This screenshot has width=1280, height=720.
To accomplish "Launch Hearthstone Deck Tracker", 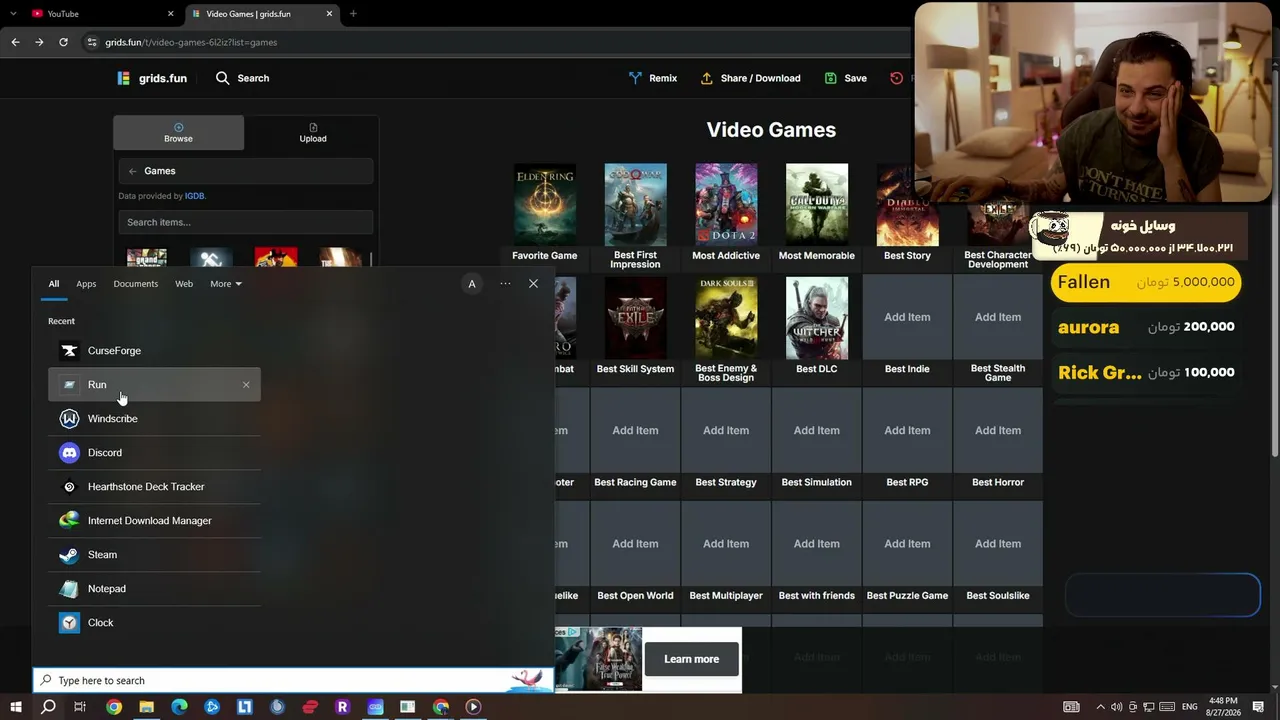I will 154,487.
